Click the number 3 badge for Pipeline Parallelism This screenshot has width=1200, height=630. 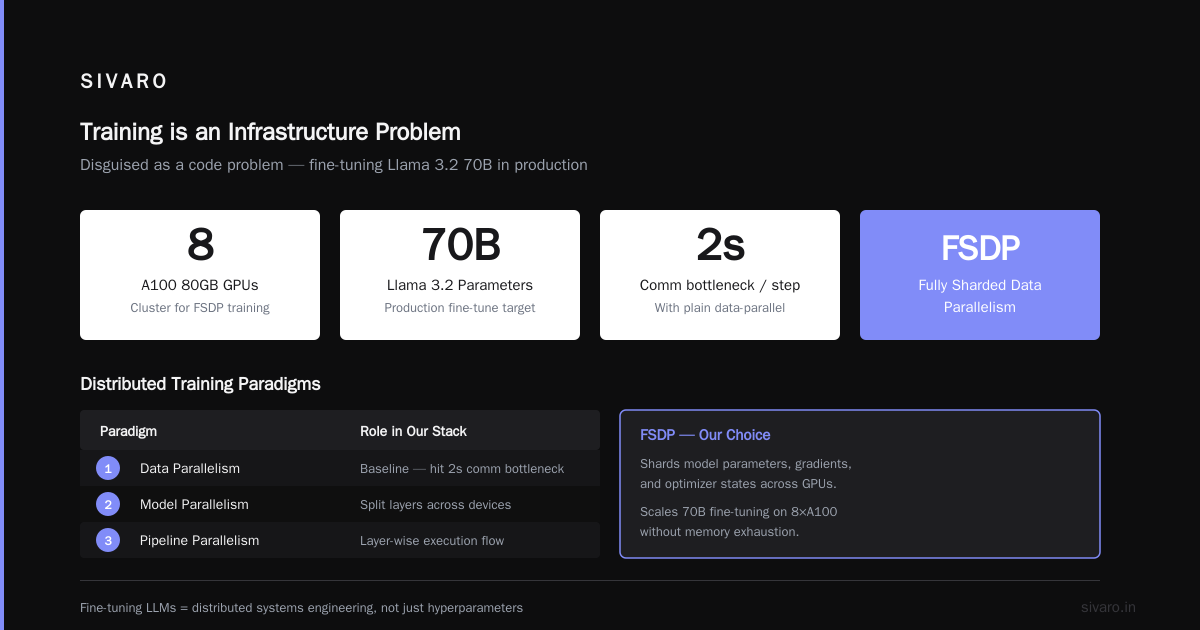[108, 540]
